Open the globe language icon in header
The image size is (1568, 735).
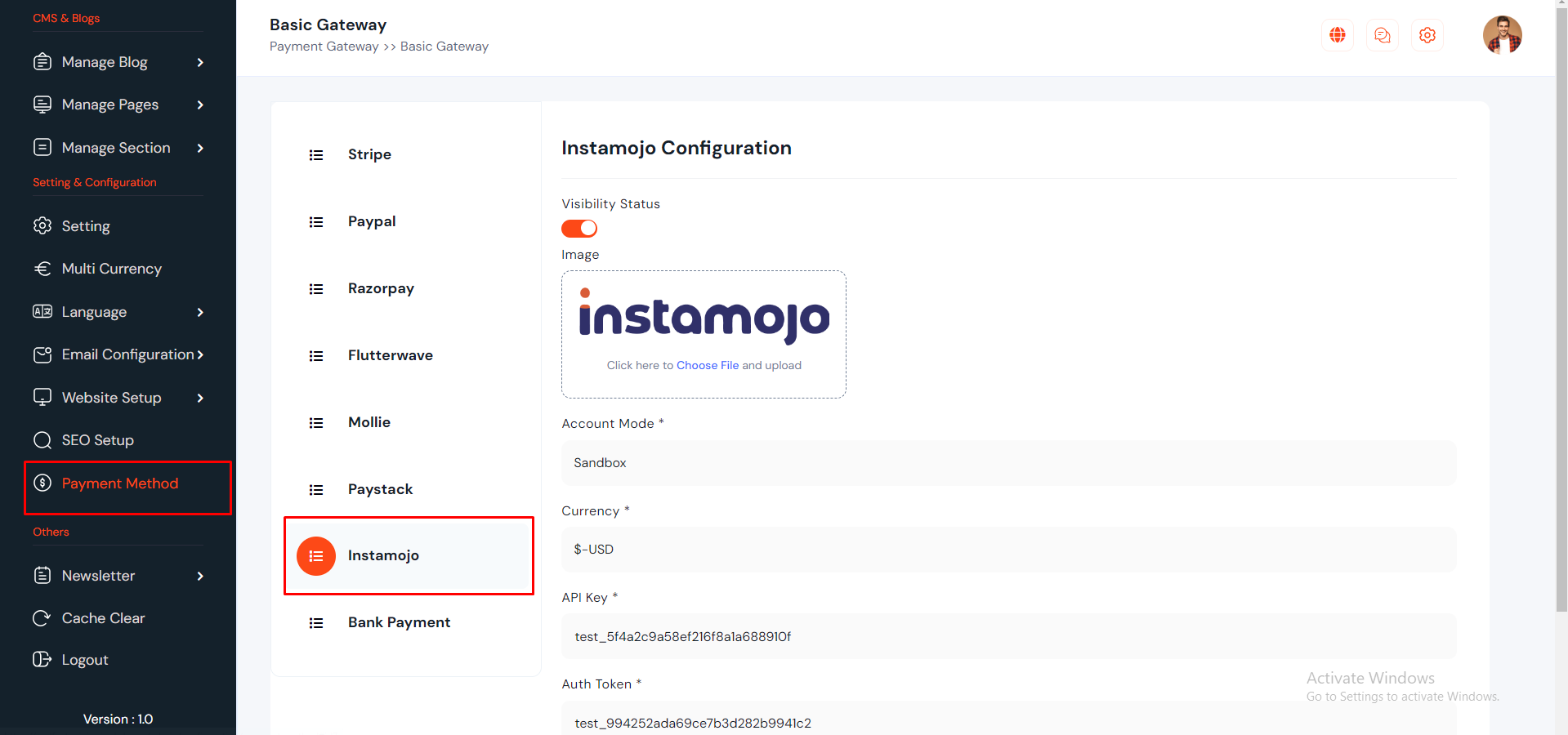1338,35
